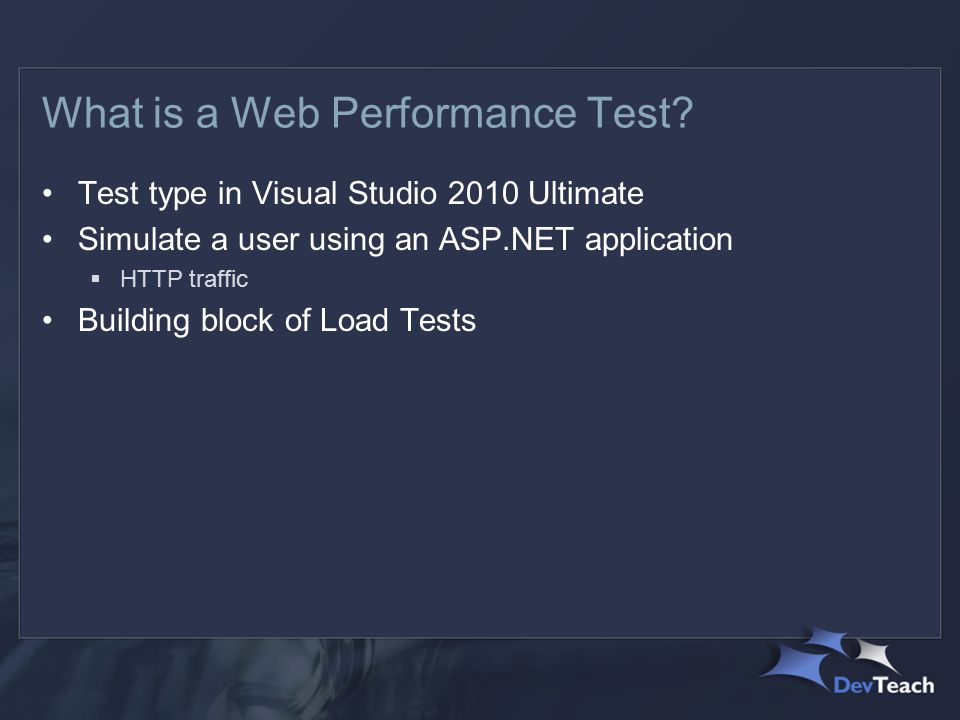Select the 'HTTP traffic' sub-bullet text
The height and width of the screenshot is (720, 960).
point(184,279)
